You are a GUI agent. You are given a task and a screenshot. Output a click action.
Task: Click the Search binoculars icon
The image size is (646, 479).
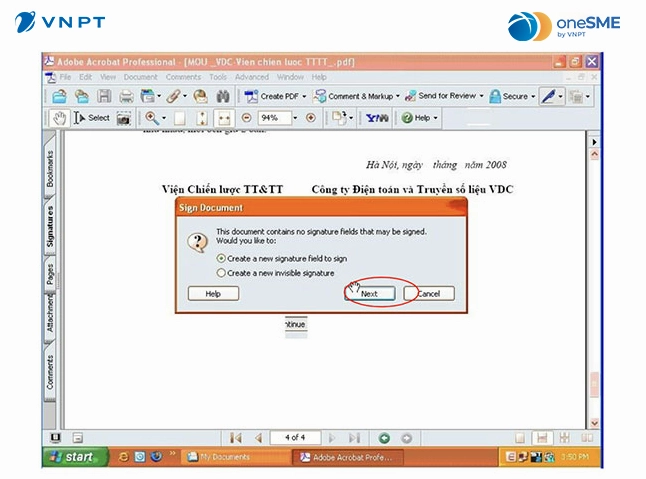[223, 96]
